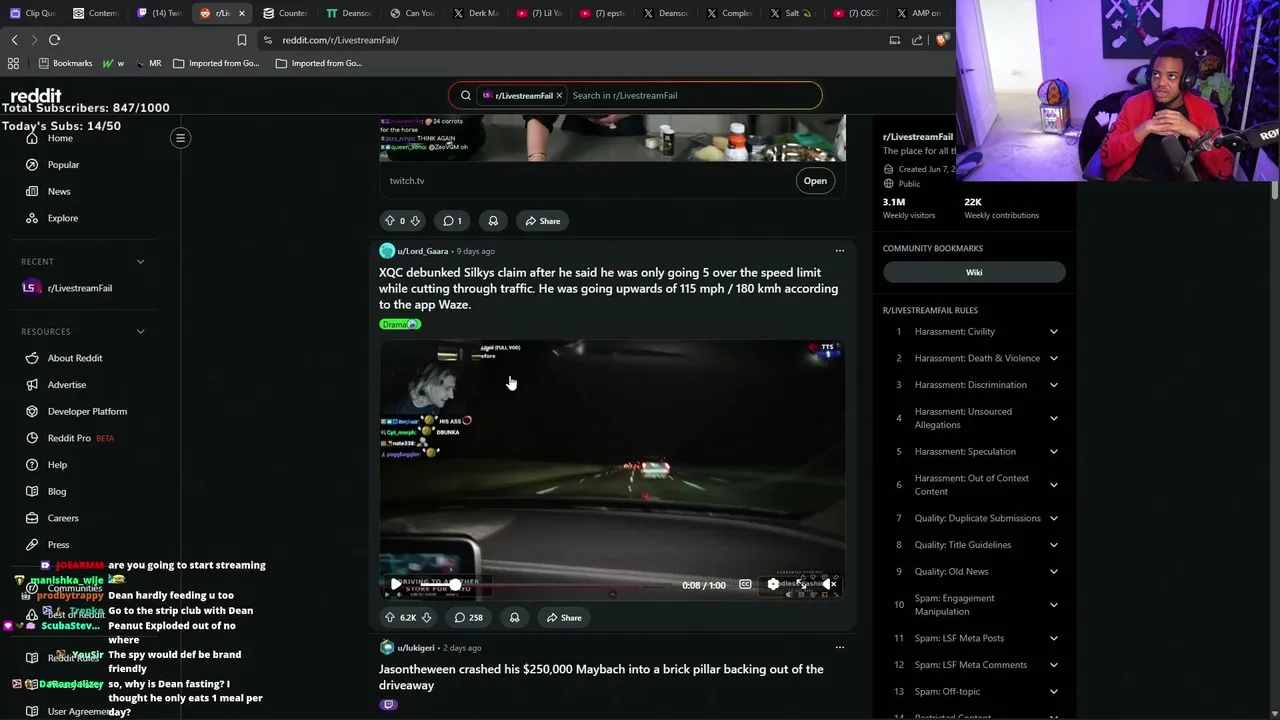Open About Reddit link
This screenshot has height=720, width=1280.
click(x=74, y=358)
